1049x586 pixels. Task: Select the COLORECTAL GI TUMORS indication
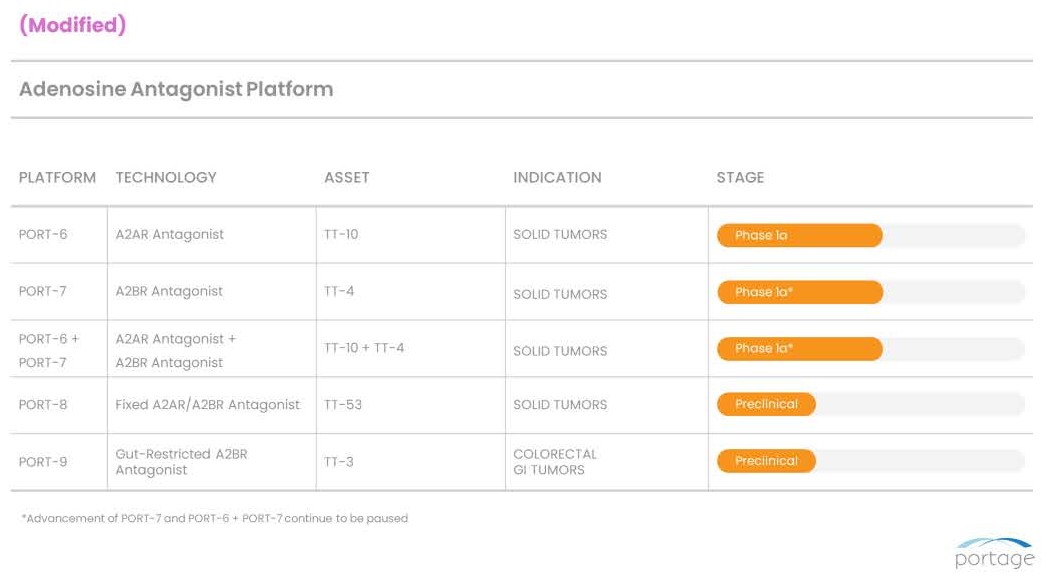click(x=555, y=462)
